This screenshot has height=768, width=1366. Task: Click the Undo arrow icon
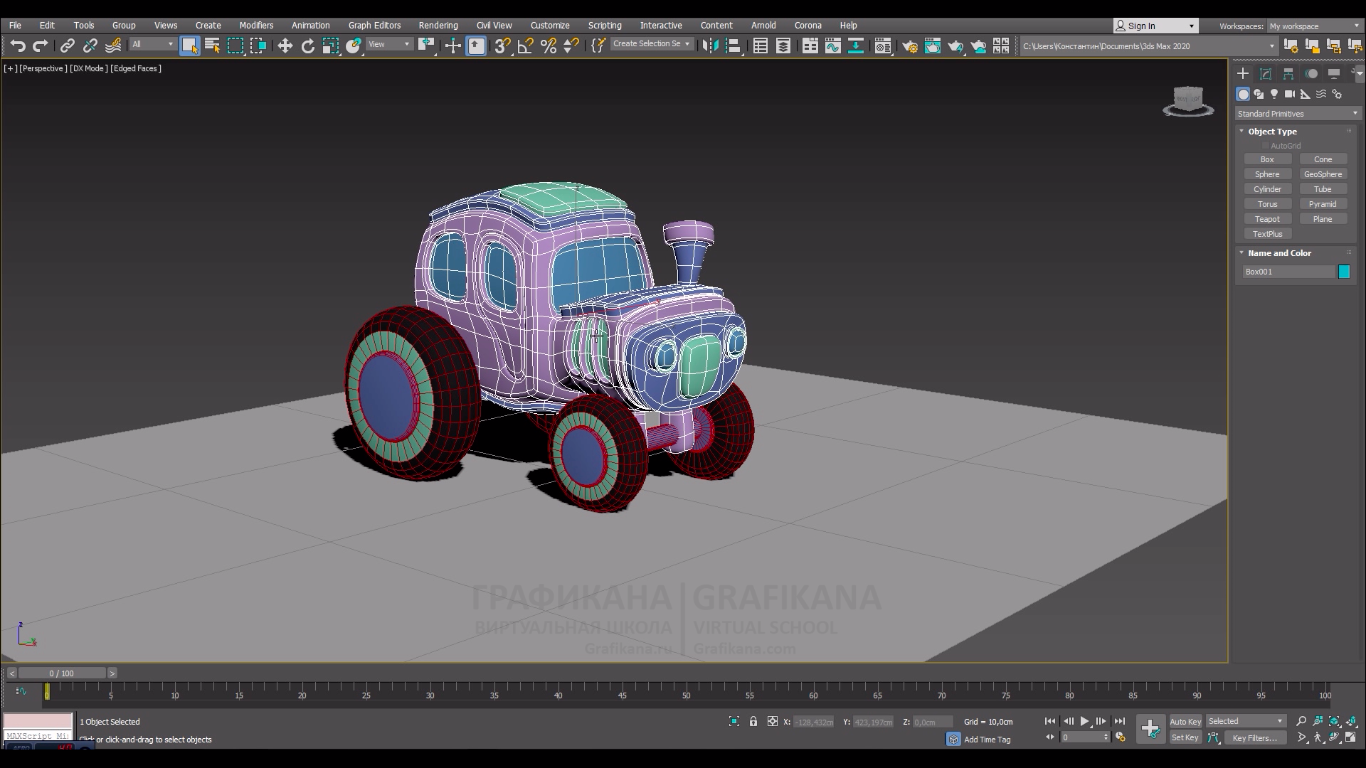click(17, 46)
